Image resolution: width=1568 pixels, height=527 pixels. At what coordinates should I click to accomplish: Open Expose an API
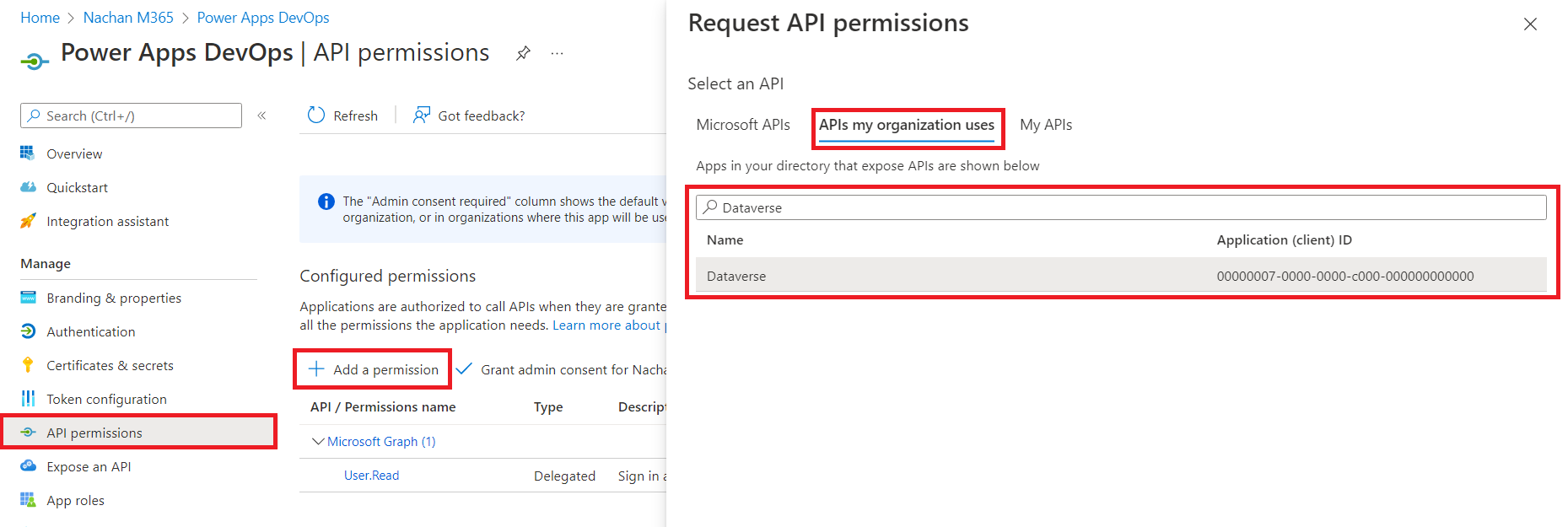pos(89,466)
